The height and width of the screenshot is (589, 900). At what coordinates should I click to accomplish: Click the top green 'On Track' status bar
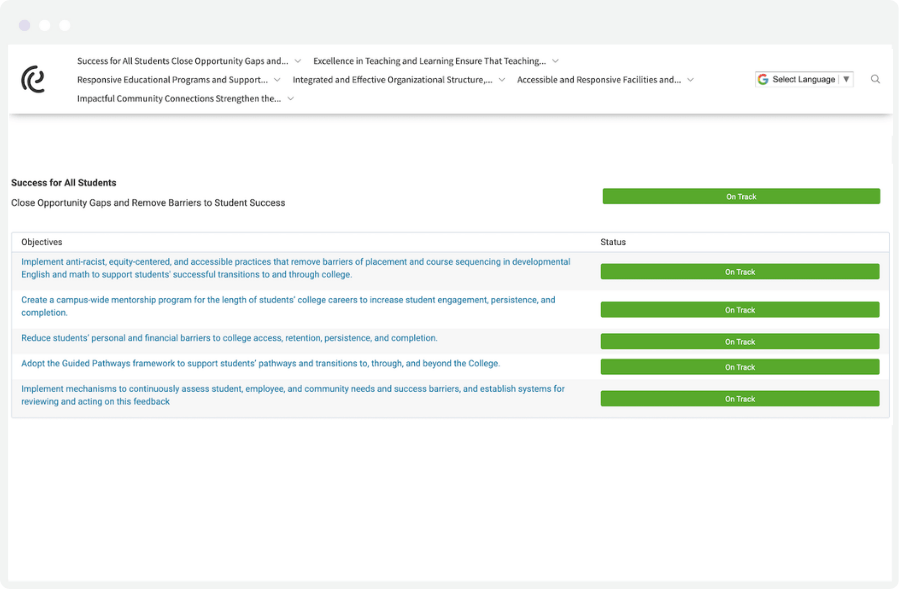(x=740, y=196)
